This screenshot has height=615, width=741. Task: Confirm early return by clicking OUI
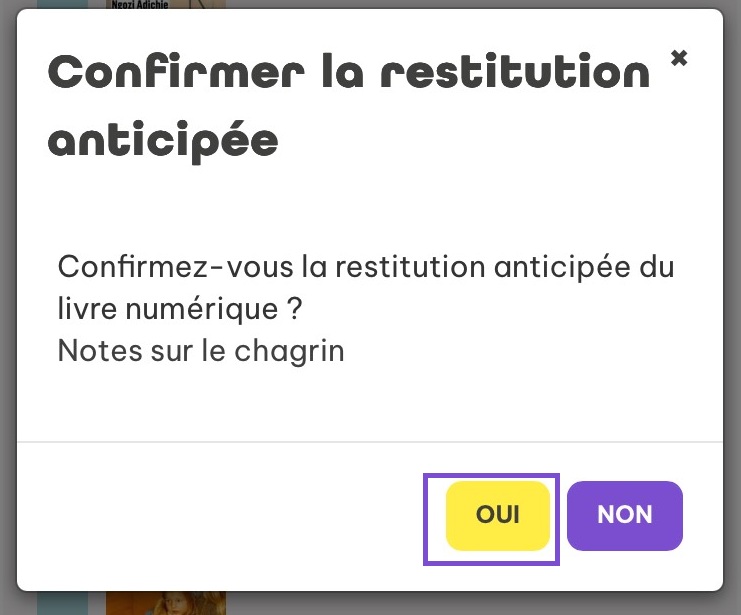[498, 515]
